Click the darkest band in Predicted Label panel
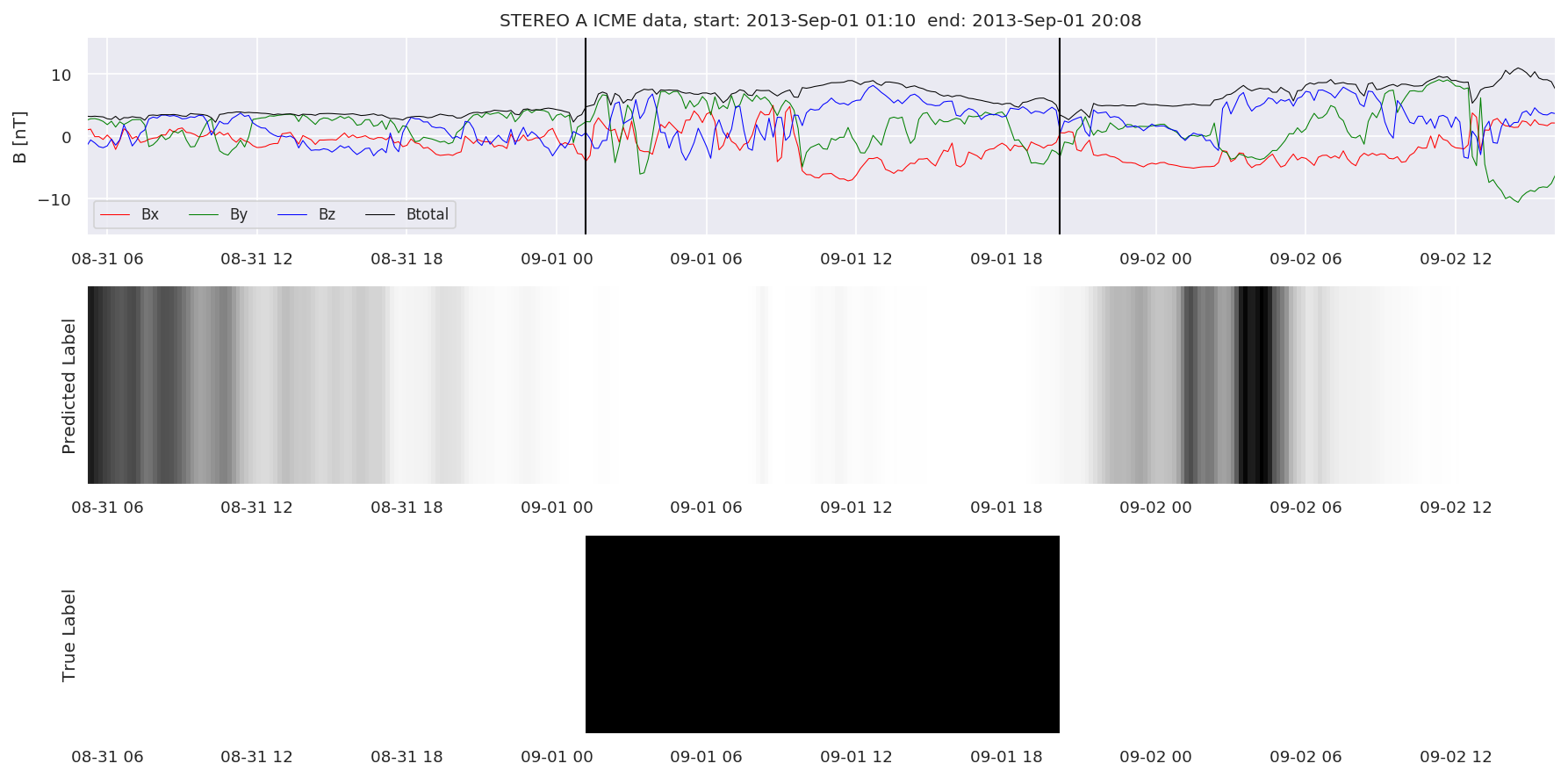This screenshot has width=1568, height=778. click(x=1255, y=385)
